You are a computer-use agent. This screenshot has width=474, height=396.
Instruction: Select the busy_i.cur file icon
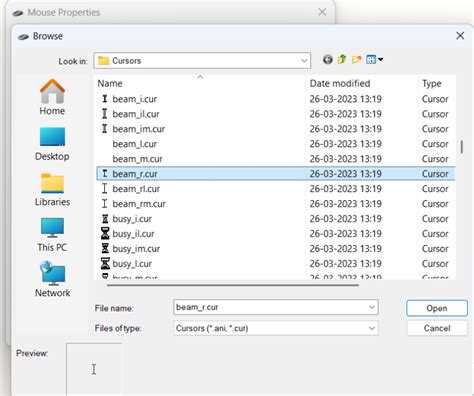pyautogui.click(x=105, y=219)
